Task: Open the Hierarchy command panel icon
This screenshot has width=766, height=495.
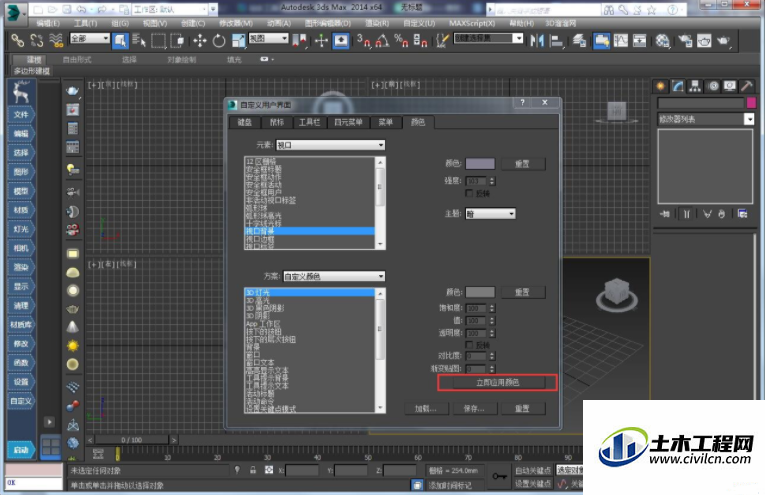Action: click(x=695, y=86)
